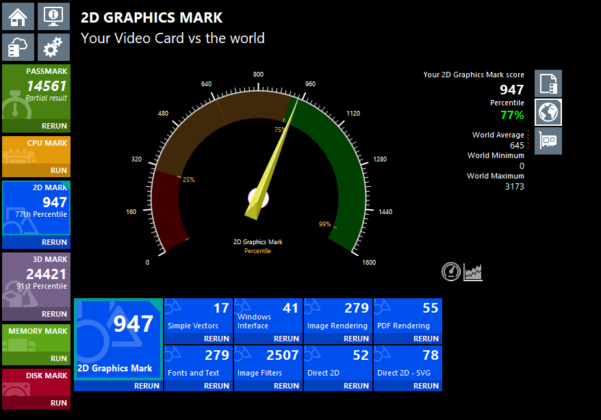
Task: Select the Memory Mark tab
Action: tap(35, 335)
